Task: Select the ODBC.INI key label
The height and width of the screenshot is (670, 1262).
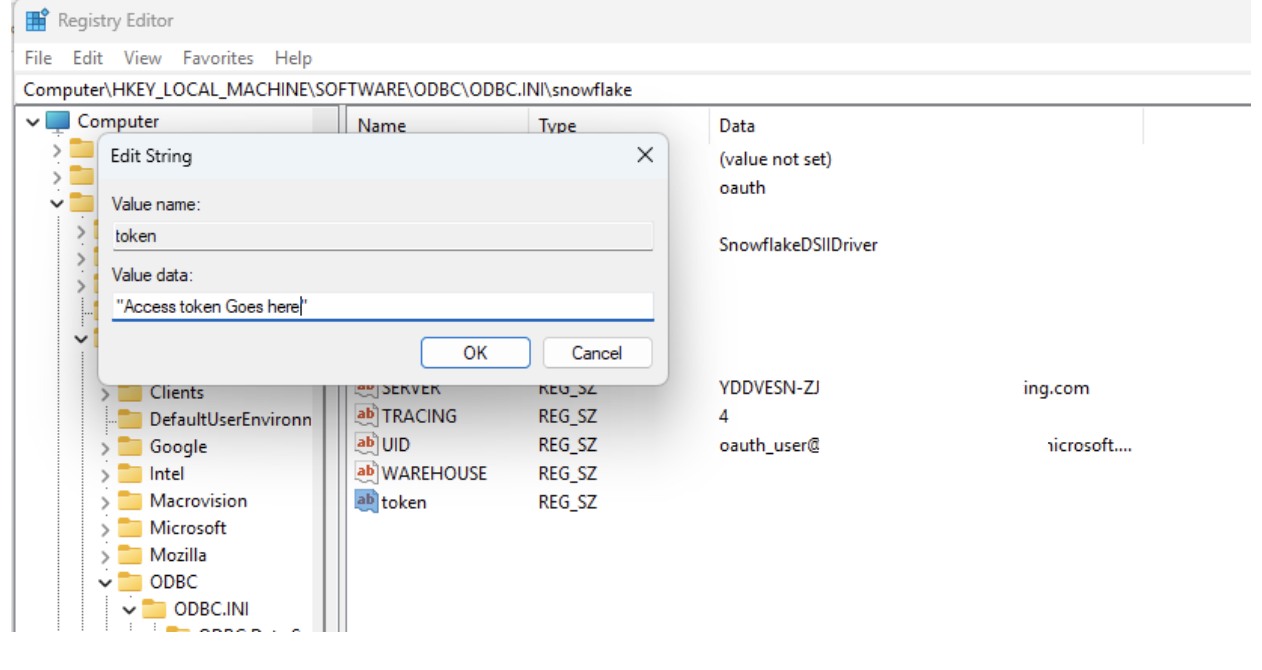Action: [x=211, y=609]
